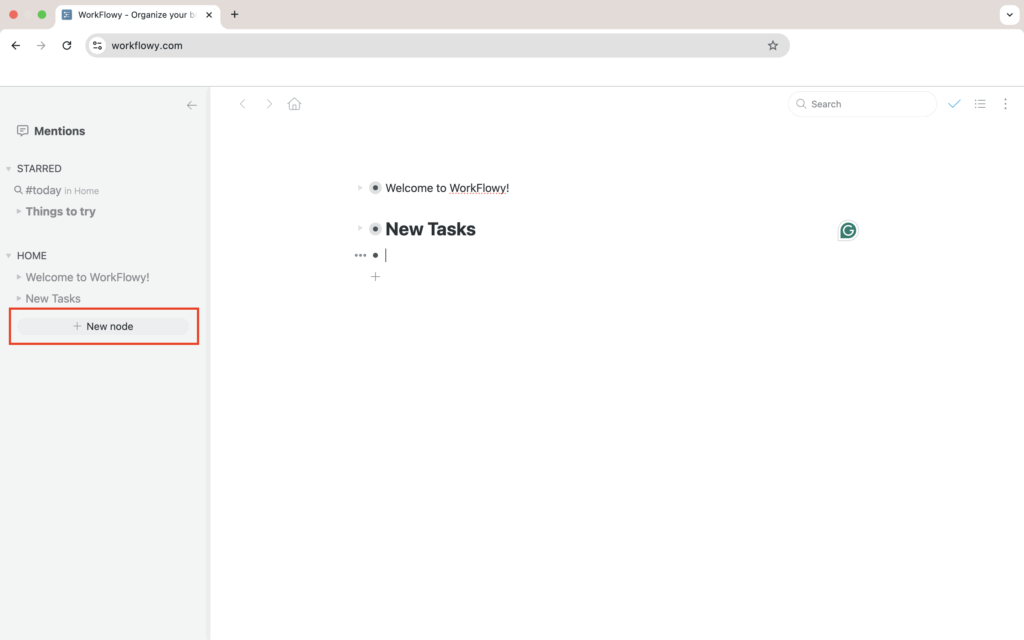Open the three-dot vertical menu at top right
This screenshot has width=1024, height=640.
click(1005, 104)
